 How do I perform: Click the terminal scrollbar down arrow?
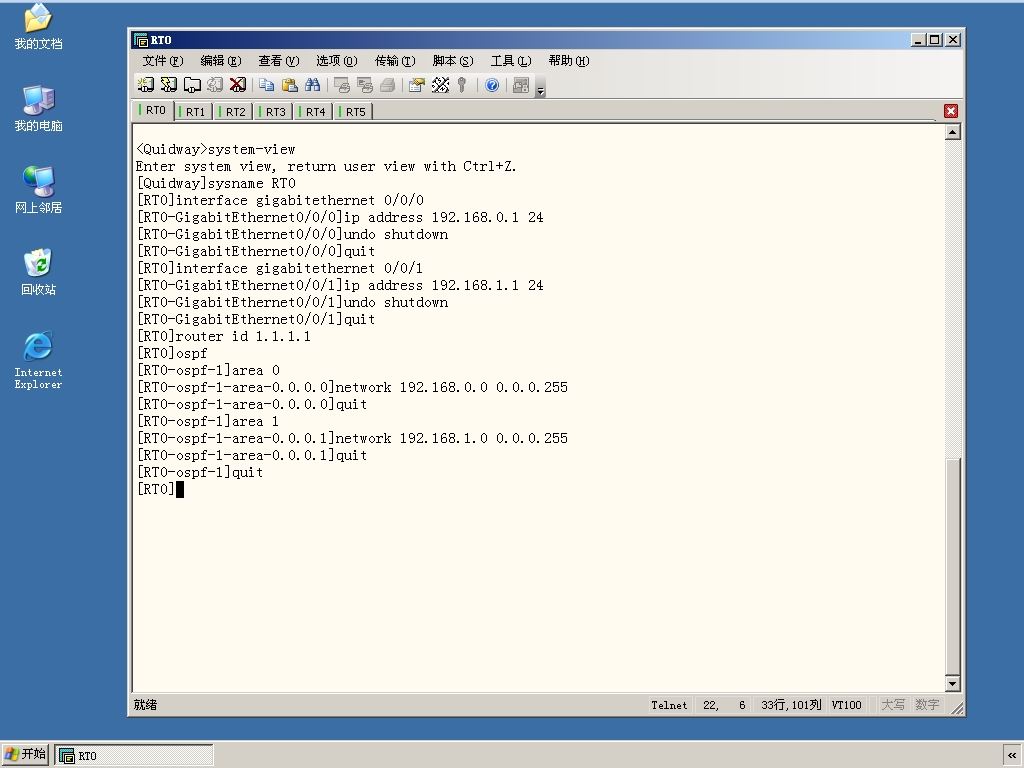[x=953, y=684]
